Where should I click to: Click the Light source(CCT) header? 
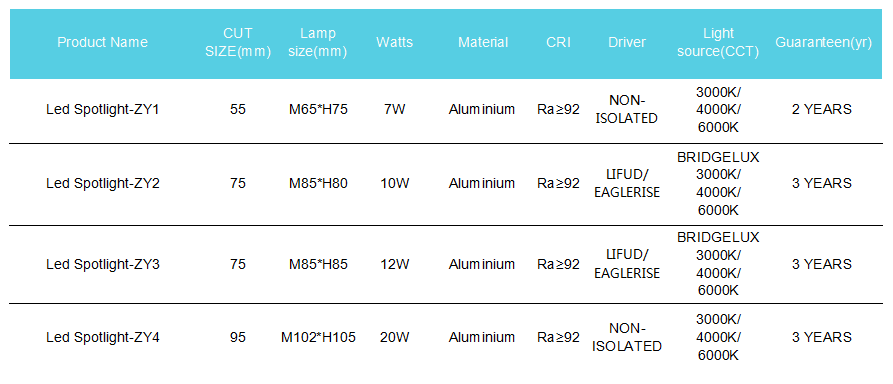[x=718, y=42]
